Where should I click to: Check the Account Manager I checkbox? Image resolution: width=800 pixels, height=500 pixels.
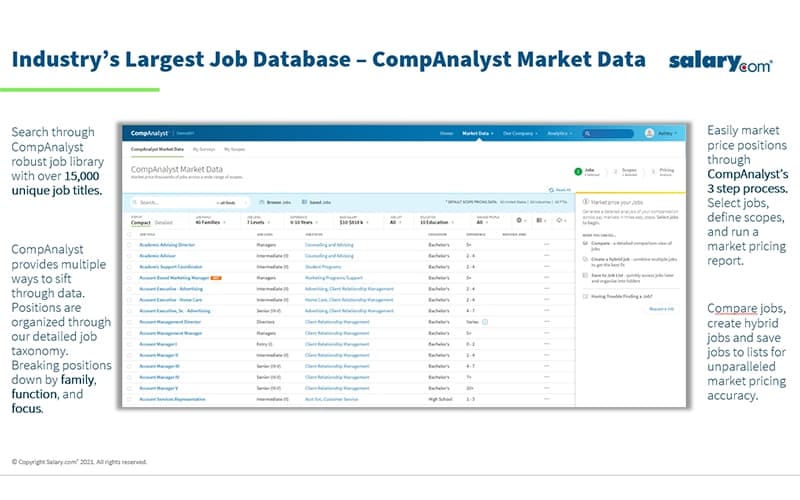[x=129, y=344]
